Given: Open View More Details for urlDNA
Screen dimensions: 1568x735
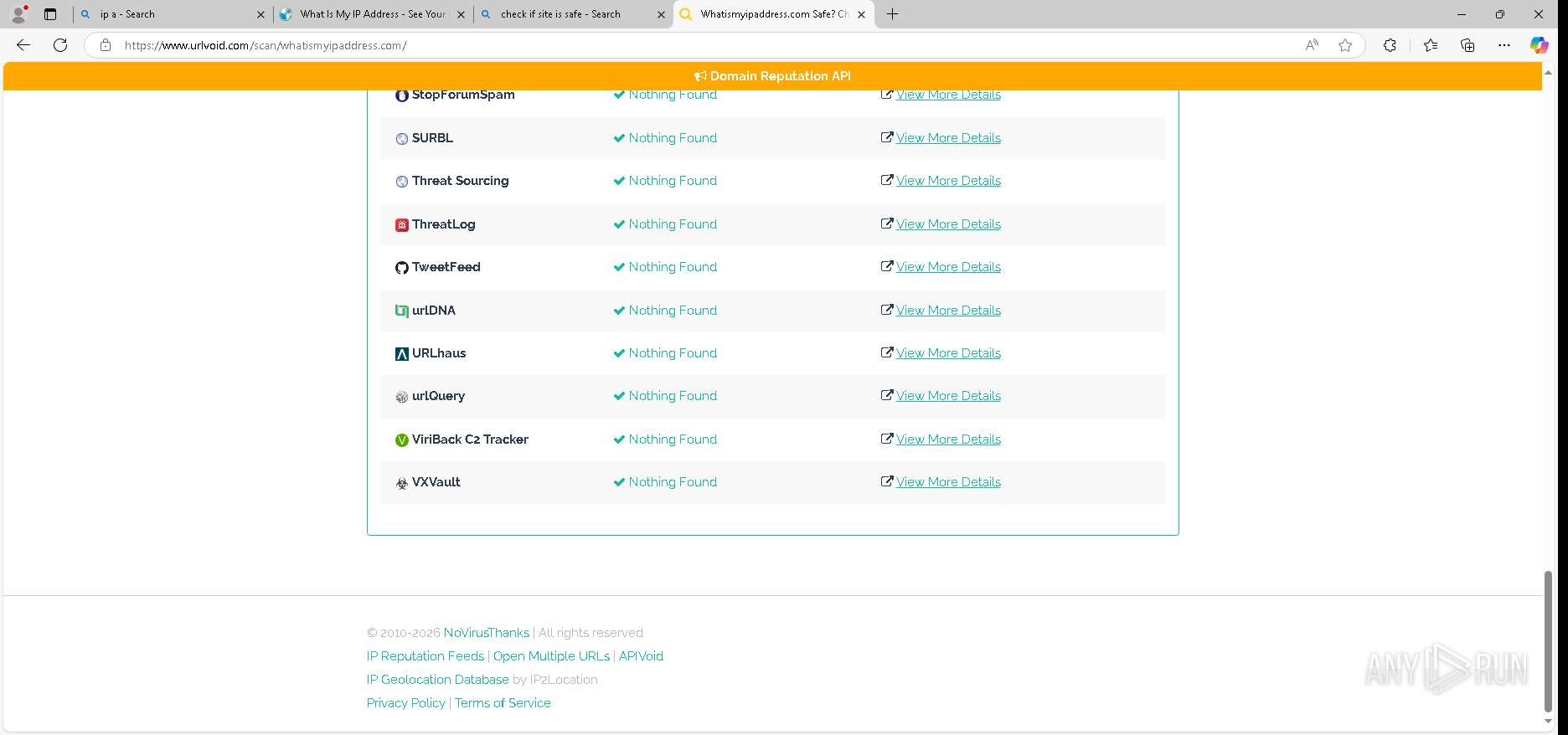Looking at the screenshot, I should 948,311.
